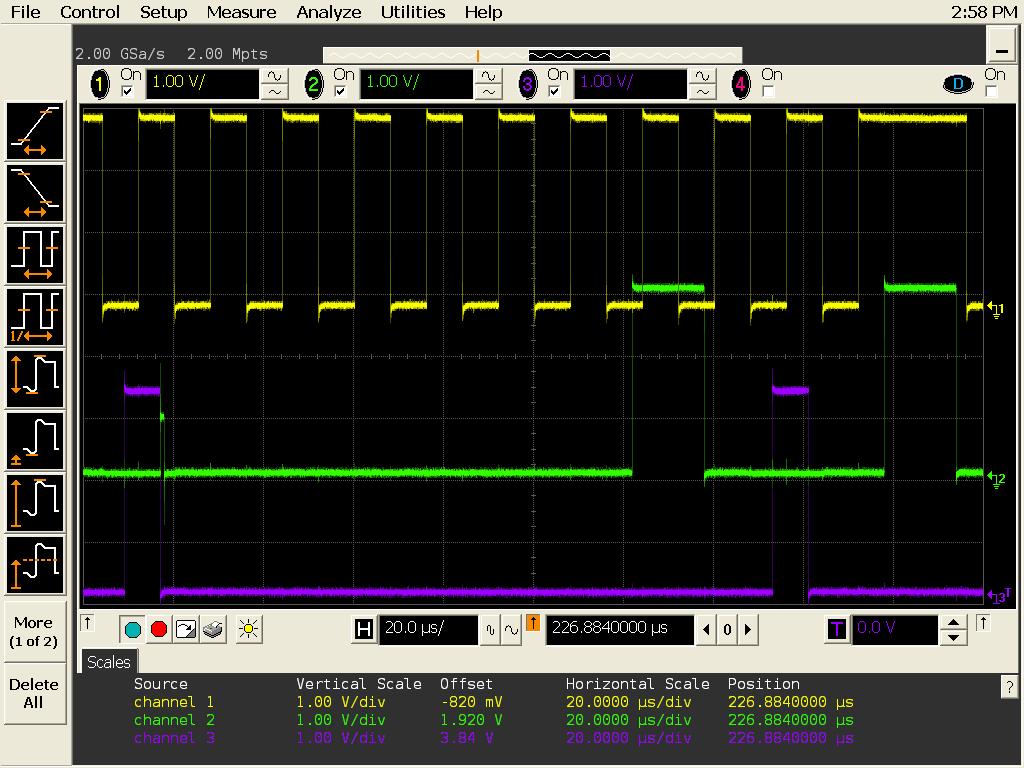Viewport: 1024px width, 768px height.
Task: Decrease channel 3 vertical scale (small wave)
Action: [703, 92]
